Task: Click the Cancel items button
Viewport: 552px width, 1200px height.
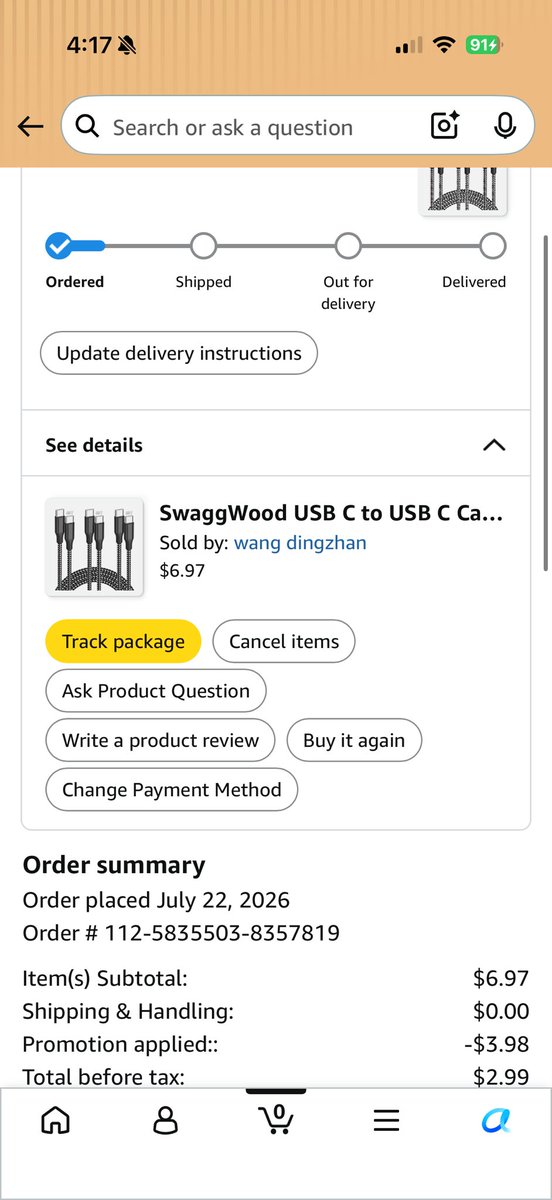Action: coord(284,642)
